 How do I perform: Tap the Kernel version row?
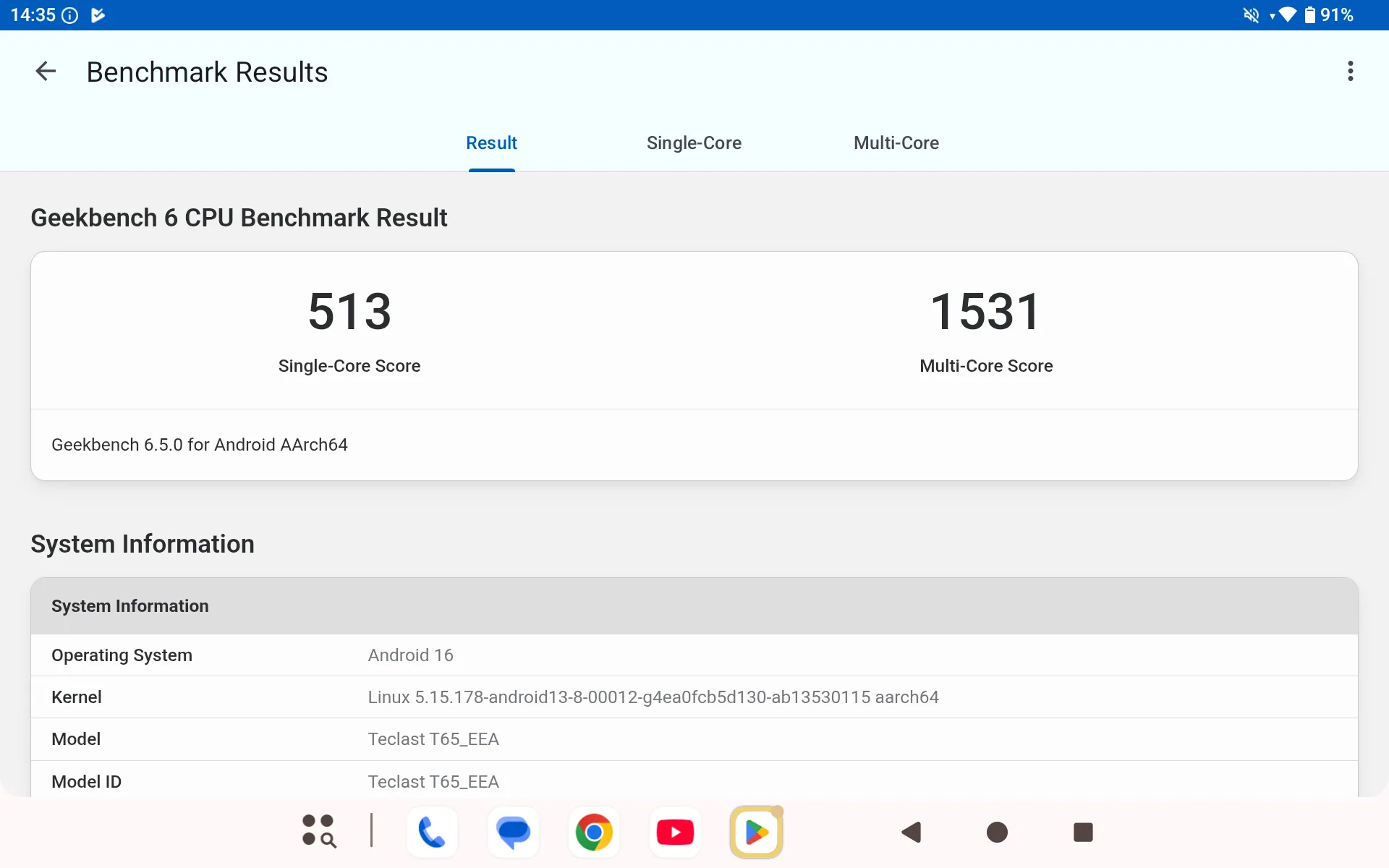[694, 697]
